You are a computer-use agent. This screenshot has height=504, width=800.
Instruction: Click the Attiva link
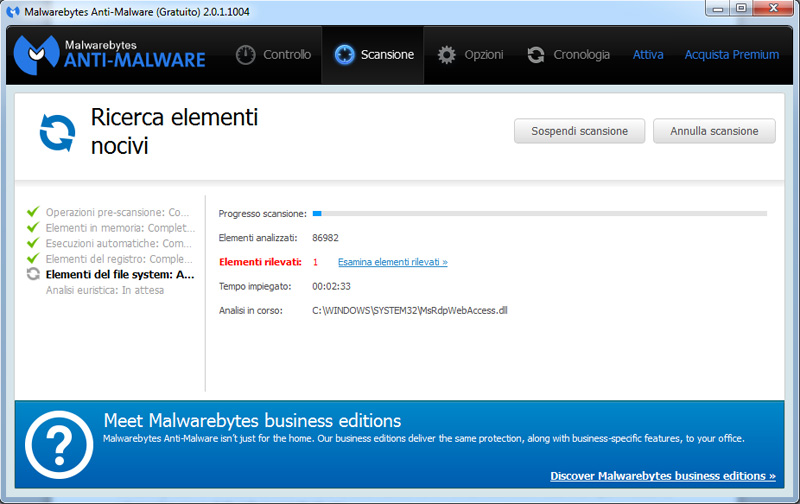click(x=648, y=55)
